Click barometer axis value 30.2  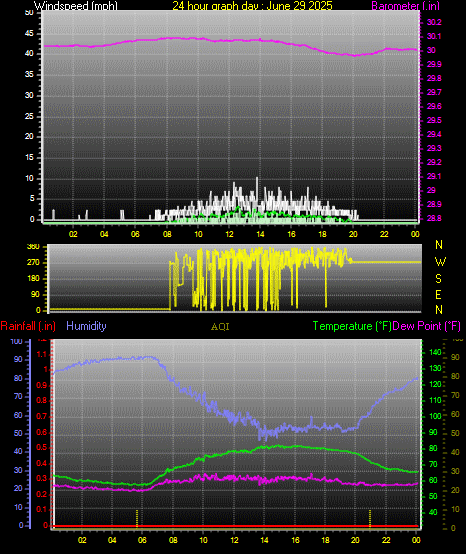(434, 22)
